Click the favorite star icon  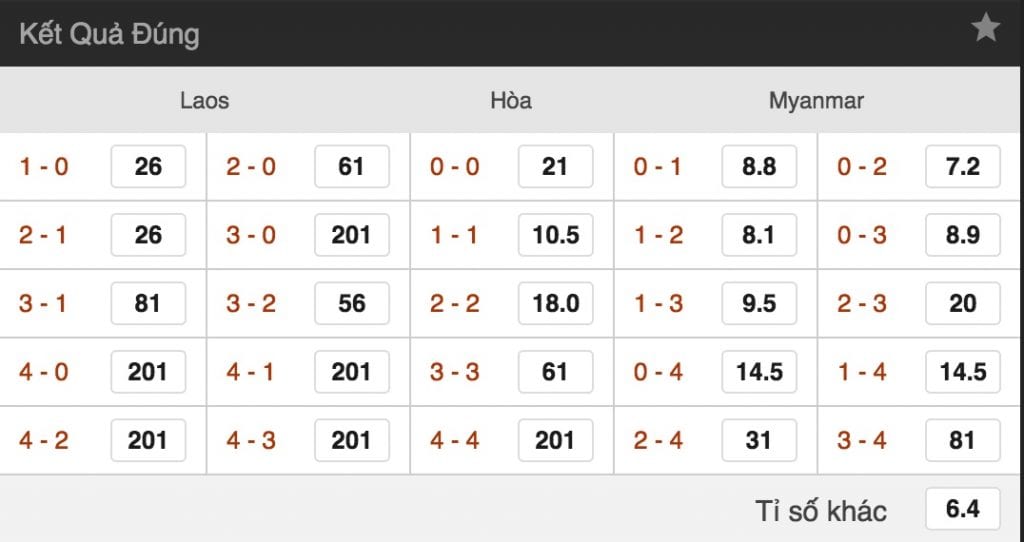(x=986, y=29)
